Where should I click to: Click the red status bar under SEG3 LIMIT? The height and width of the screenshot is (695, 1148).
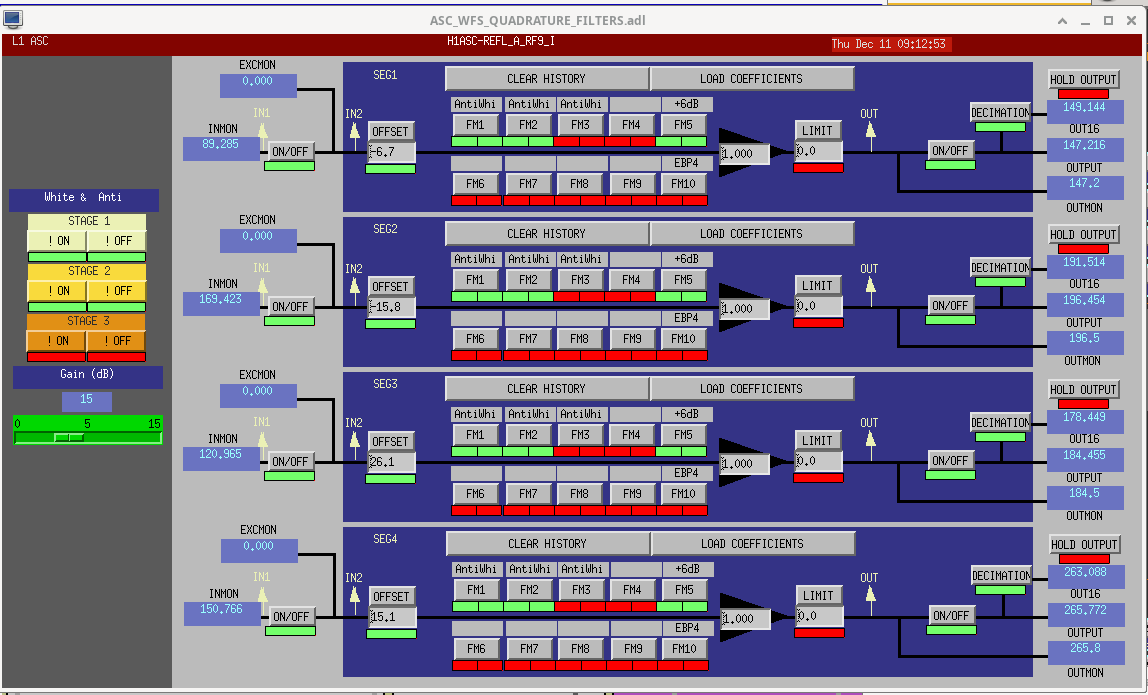click(x=819, y=478)
